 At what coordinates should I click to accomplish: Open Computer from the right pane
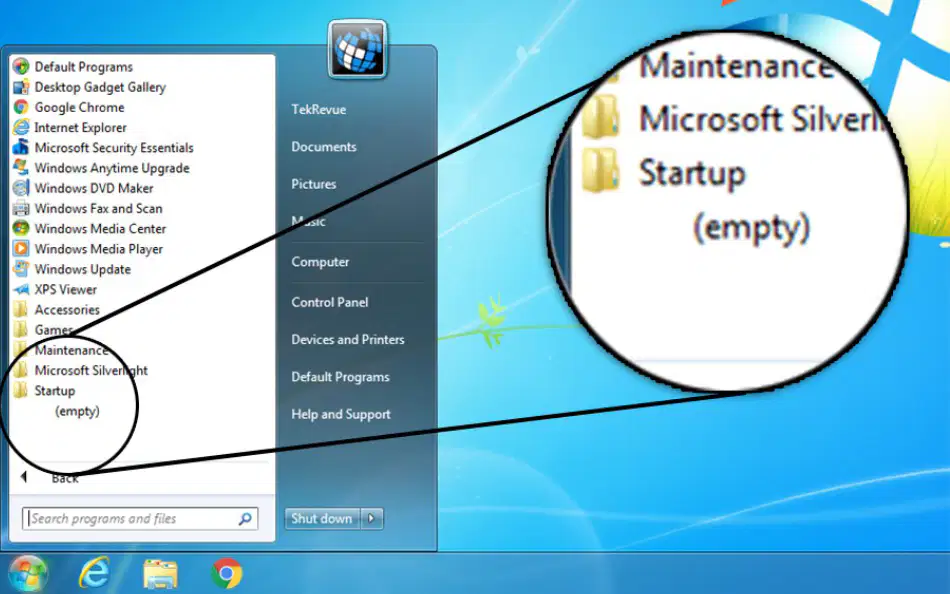pos(320,262)
